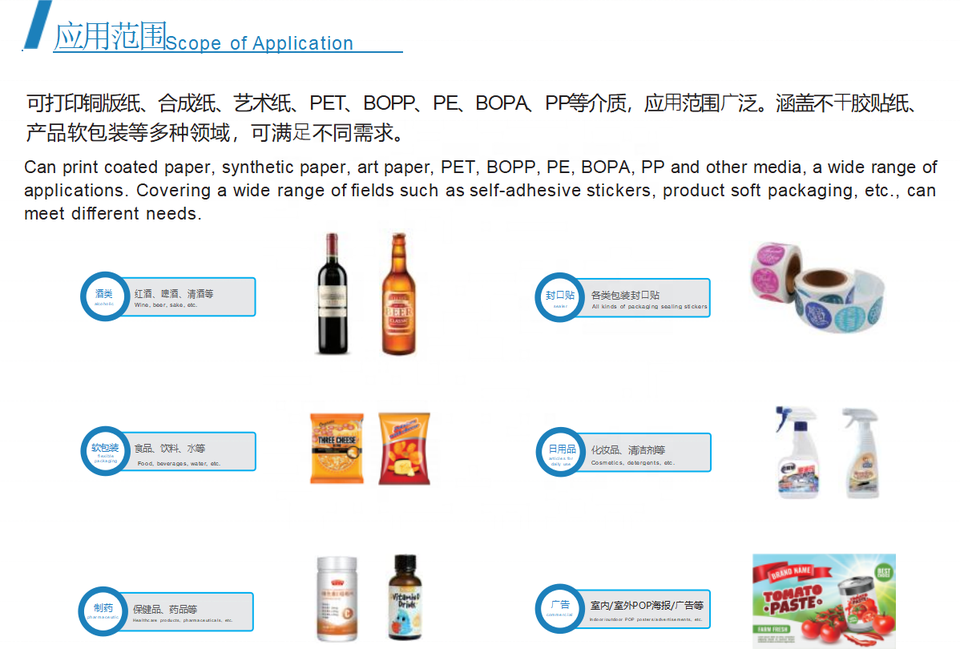
Task: Click the 广告 commercial circle icon
Action: tap(560, 608)
